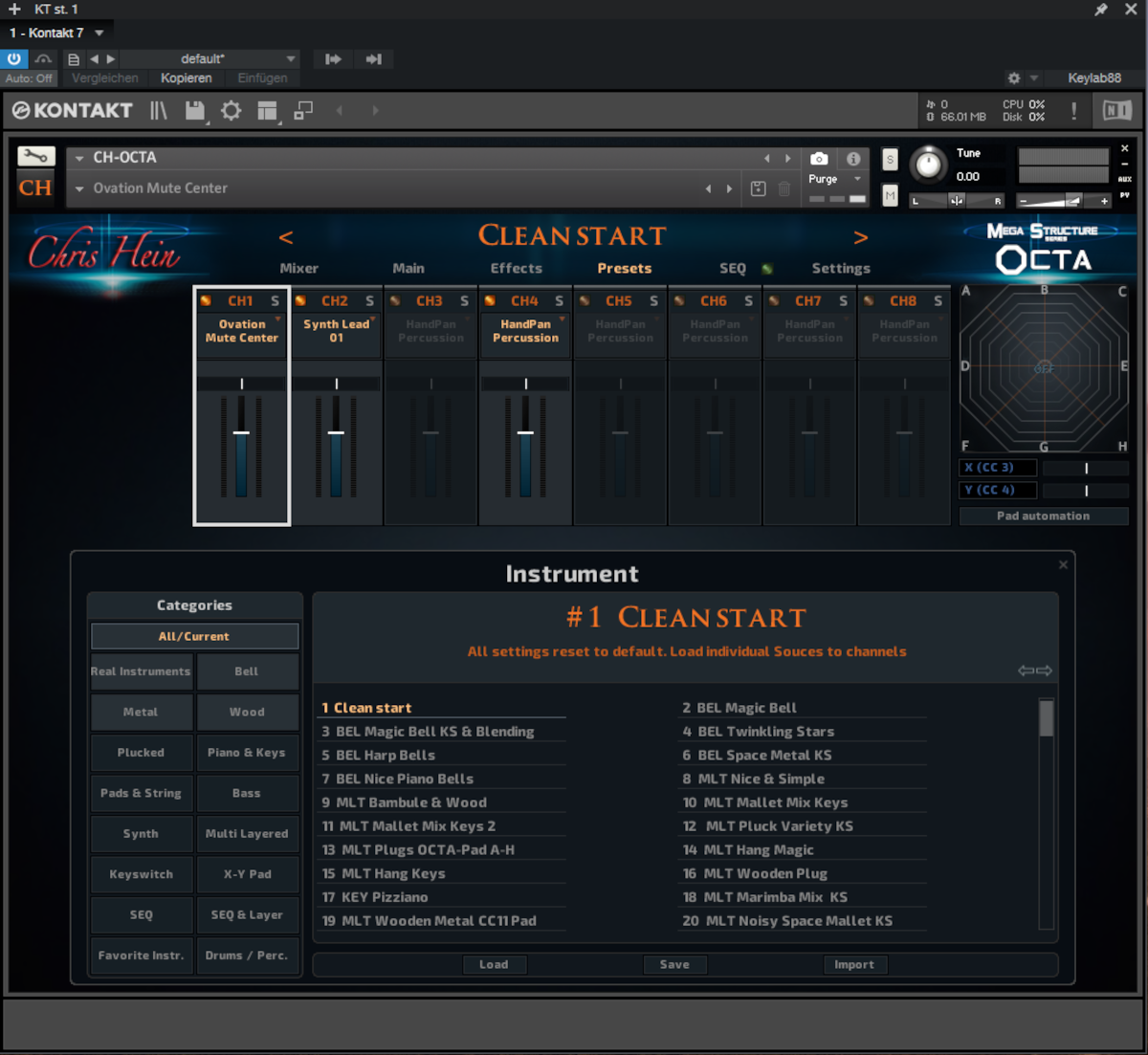Click the Pad automation button
1148x1055 pixels.
click(x=1044, y=517)
